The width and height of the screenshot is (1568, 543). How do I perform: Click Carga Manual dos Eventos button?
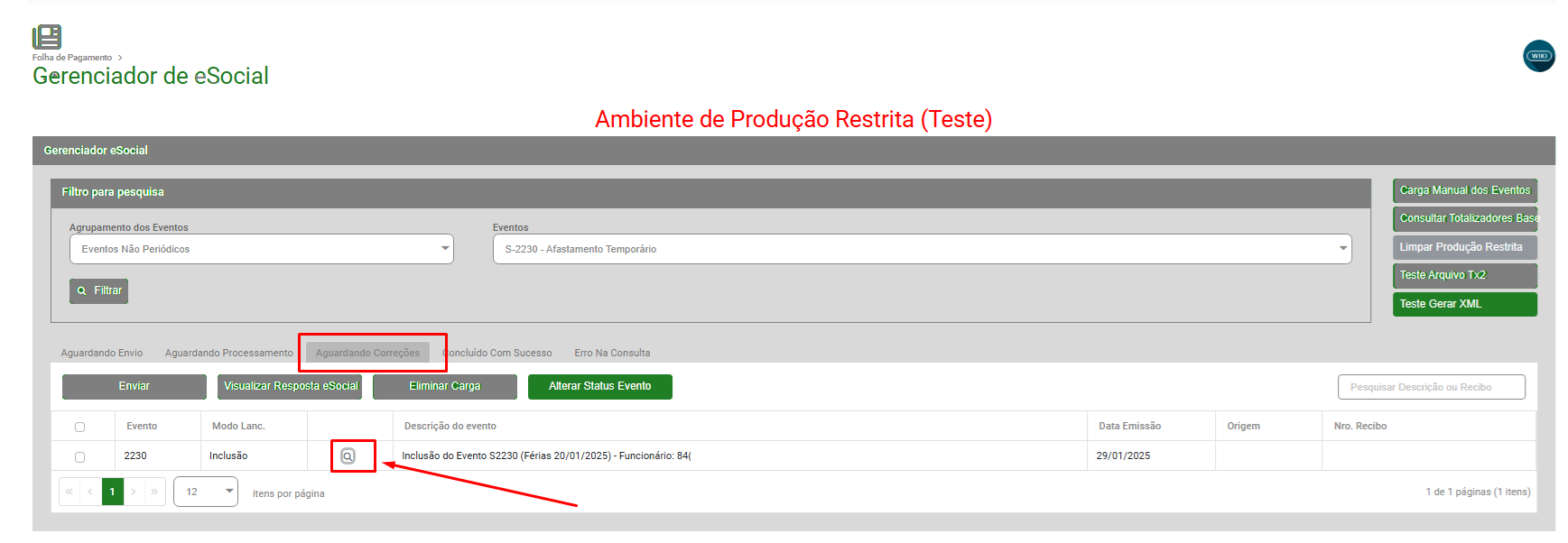pos(1465,190)
